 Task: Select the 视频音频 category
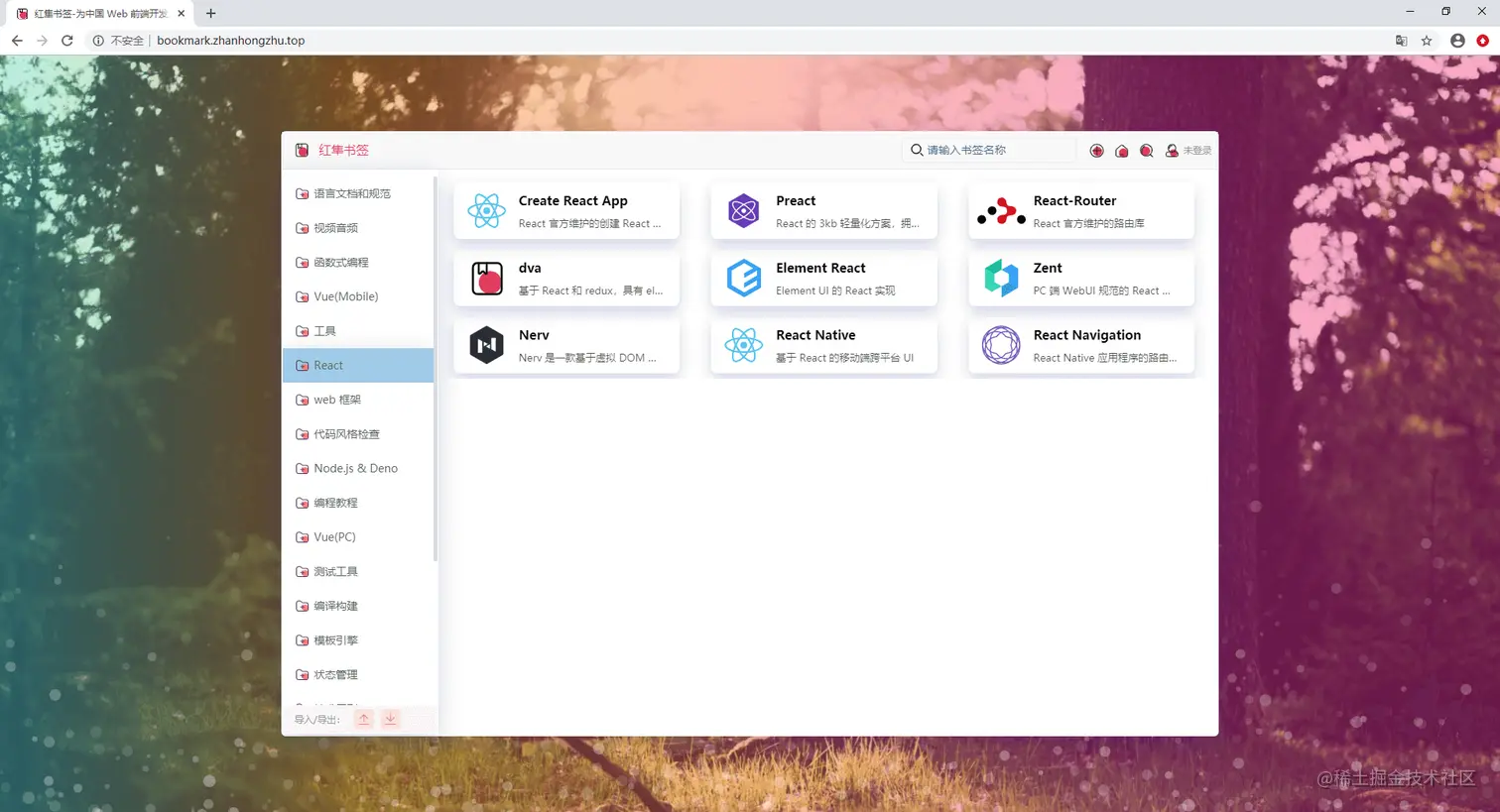tap(358, 228)
